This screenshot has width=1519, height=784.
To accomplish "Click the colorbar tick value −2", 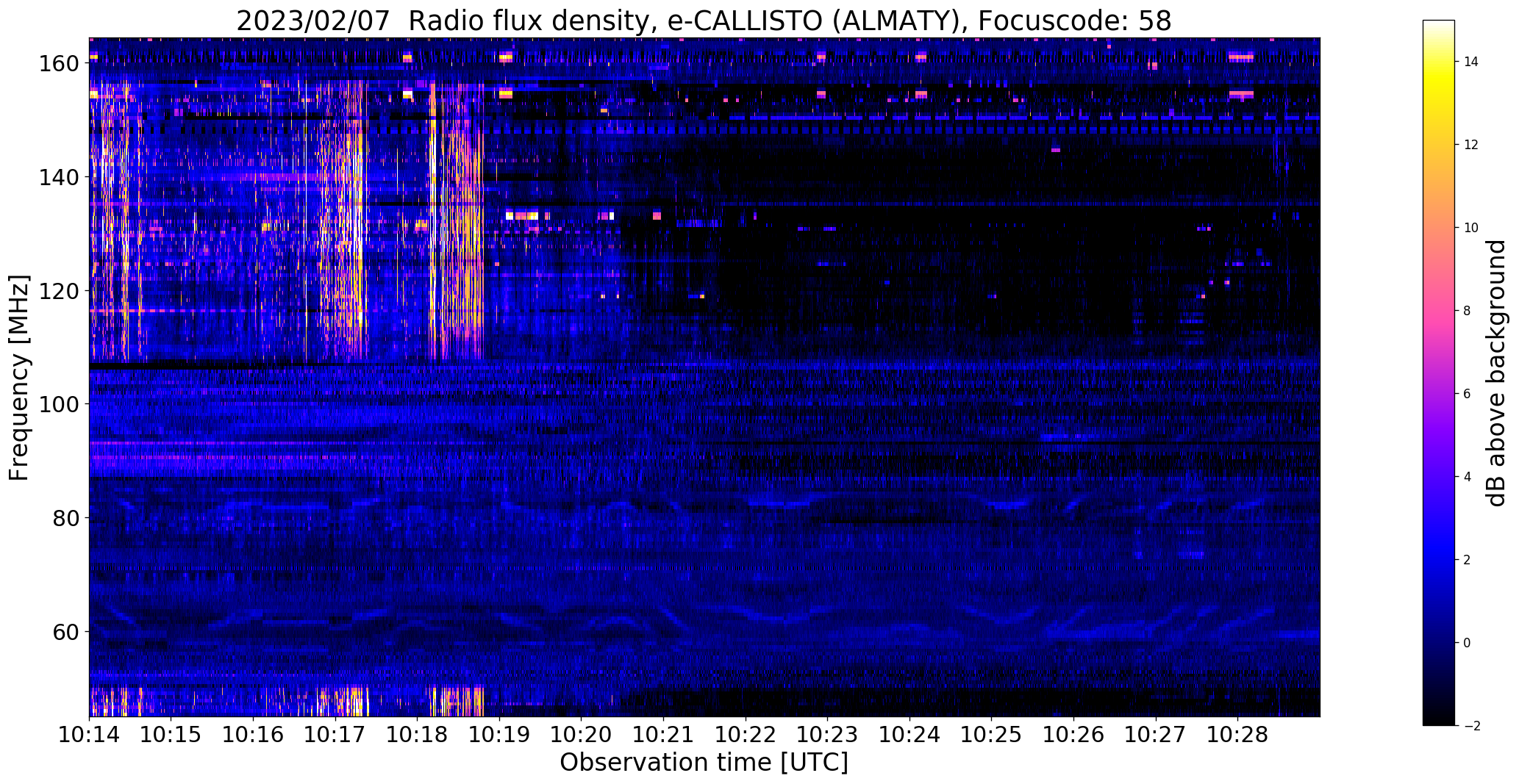I will tap(1471, 726).
